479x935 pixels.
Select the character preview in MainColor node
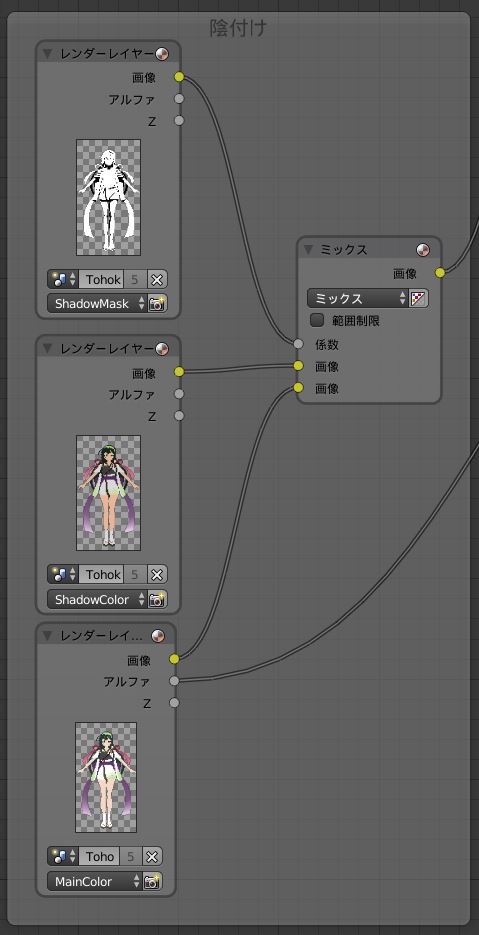[x=106, y=777]
